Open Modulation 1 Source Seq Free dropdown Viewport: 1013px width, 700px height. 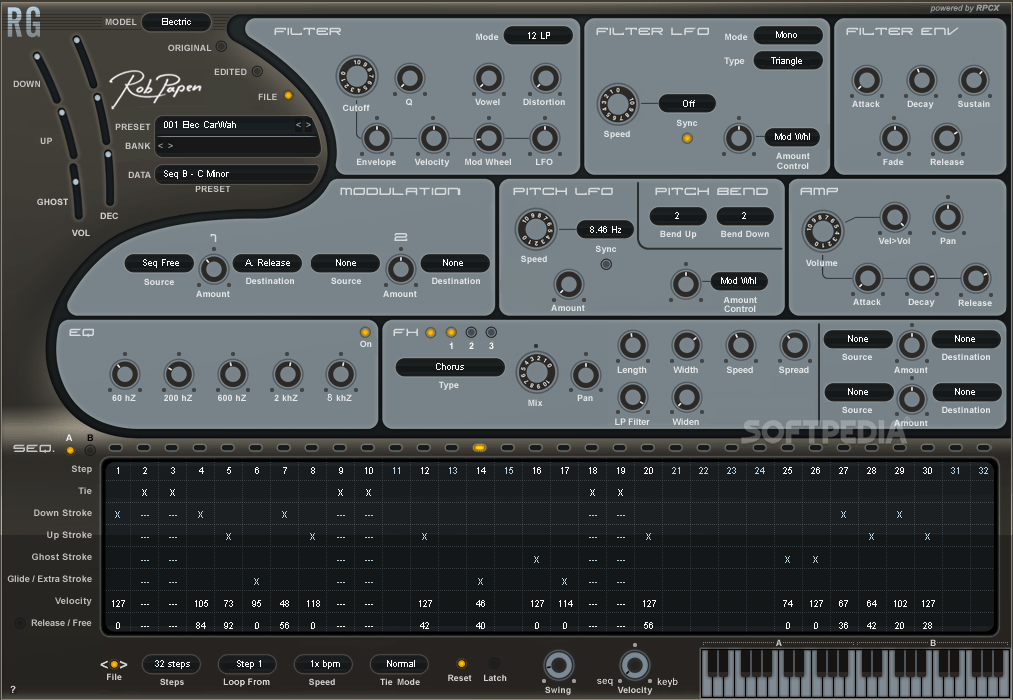coord(160,263)
